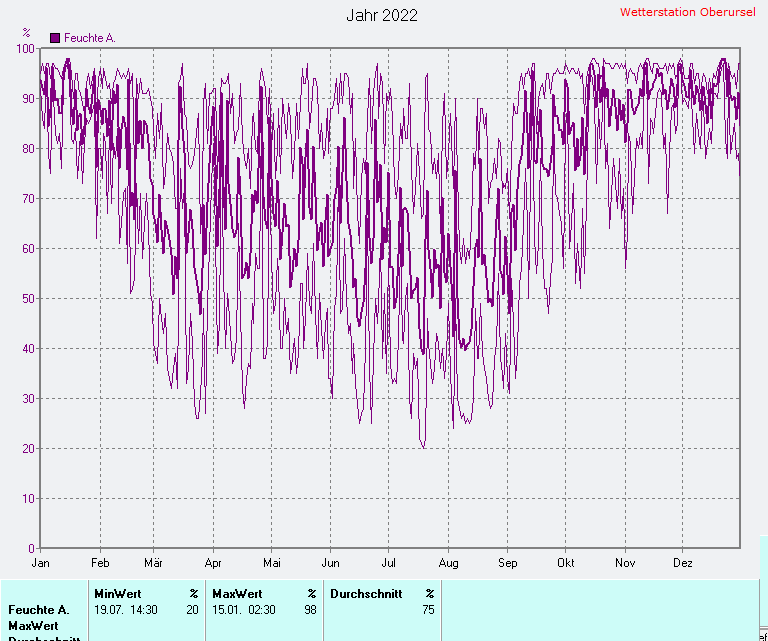Click the '0' value on y-axis

[32, 548]
